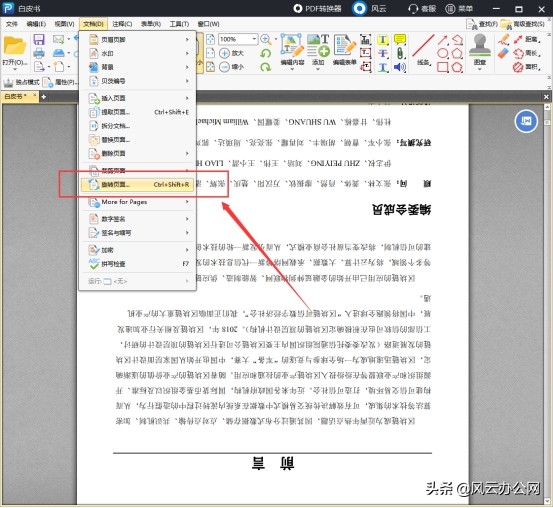553x508 pixels.
Task: Click the save (floppy disk) icon
Action: (x=39, y=40)
